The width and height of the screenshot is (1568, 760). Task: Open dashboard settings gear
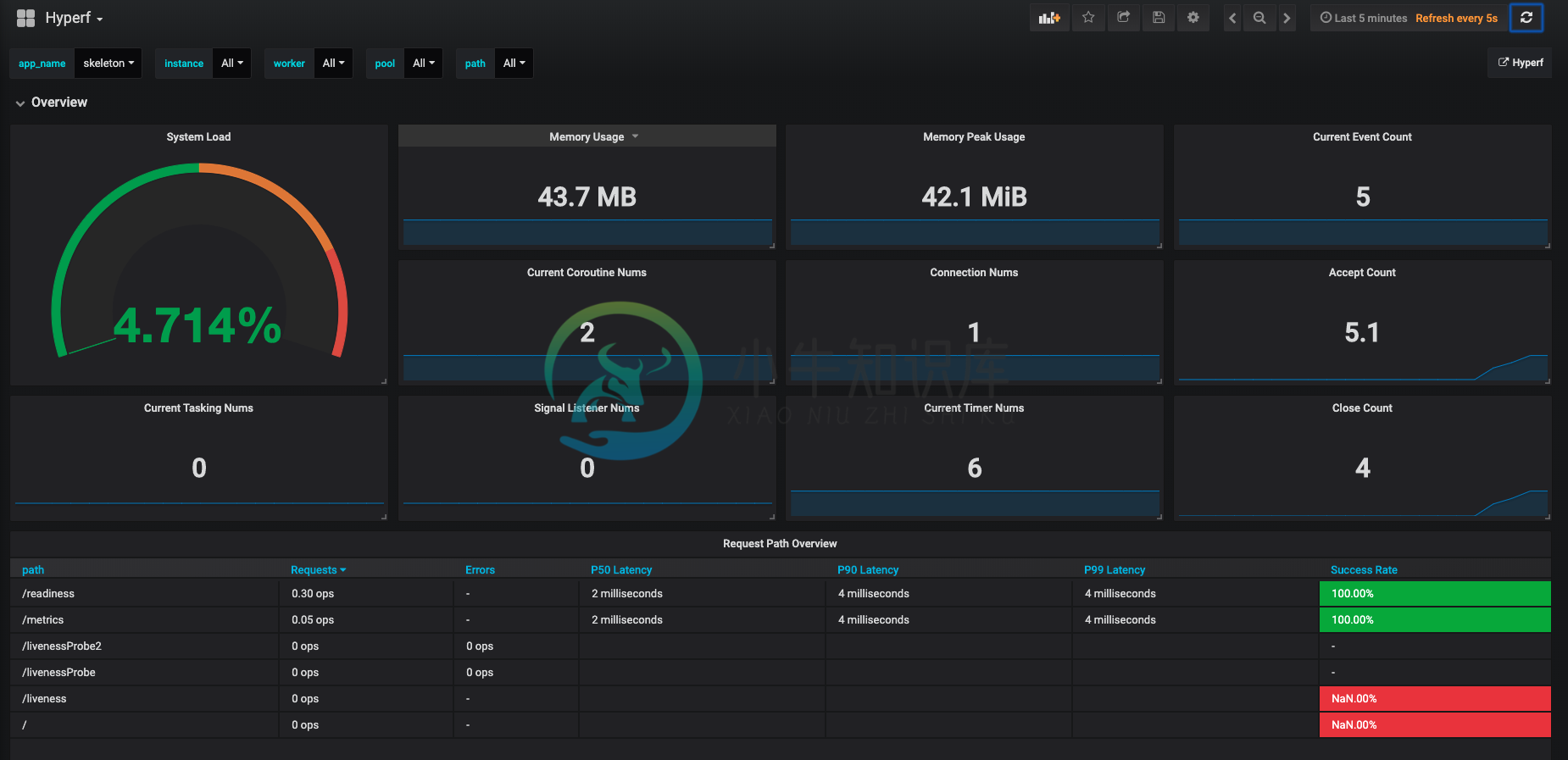pos(1193,18)
